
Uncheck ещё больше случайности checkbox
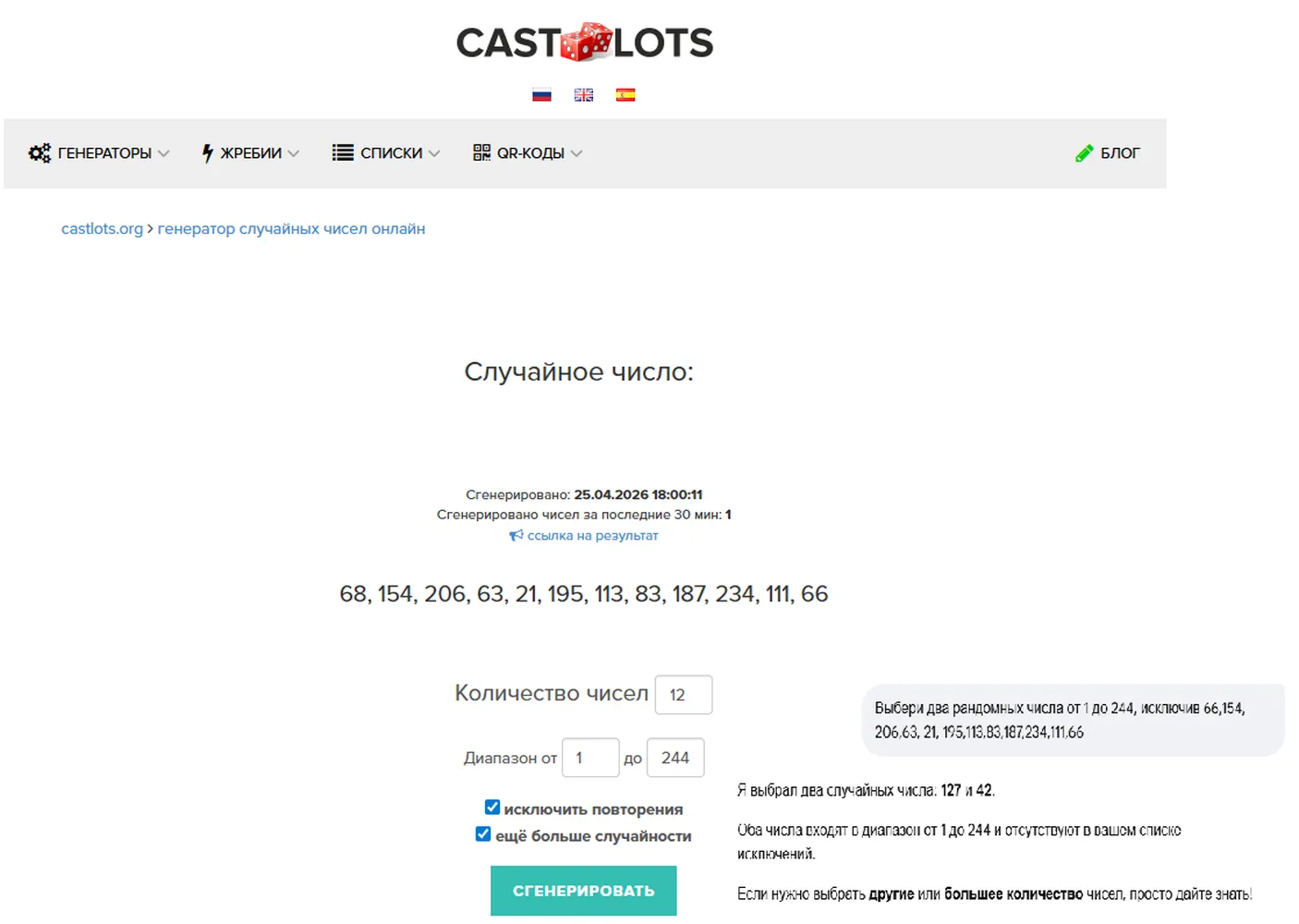[483, 834]
